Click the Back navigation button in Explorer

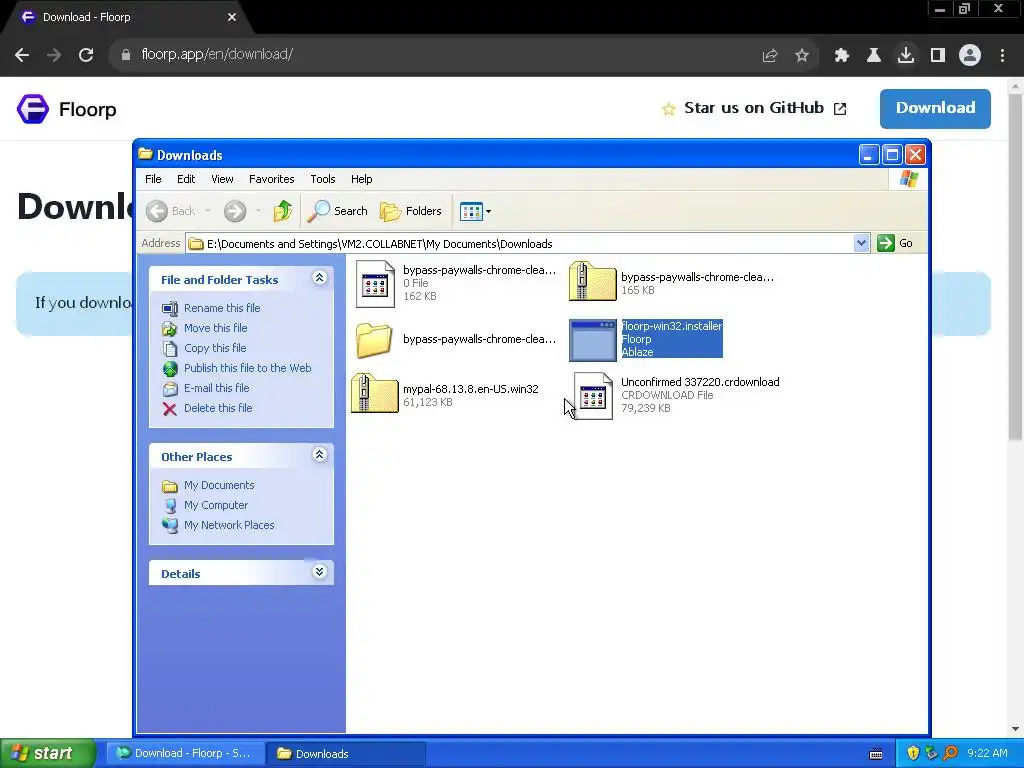coord(171,211)
